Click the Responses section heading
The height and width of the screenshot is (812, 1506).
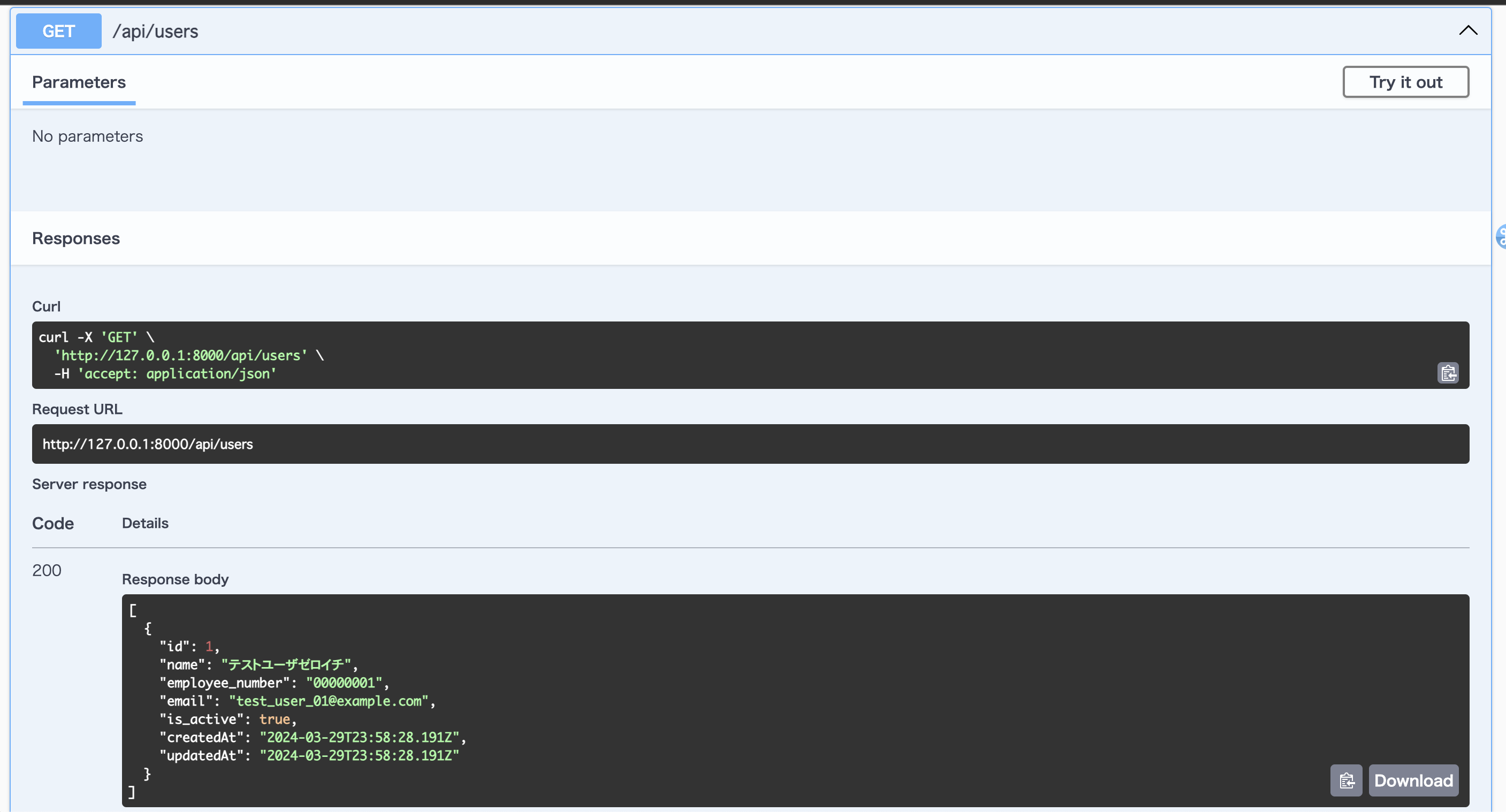[x=75, y=238]
